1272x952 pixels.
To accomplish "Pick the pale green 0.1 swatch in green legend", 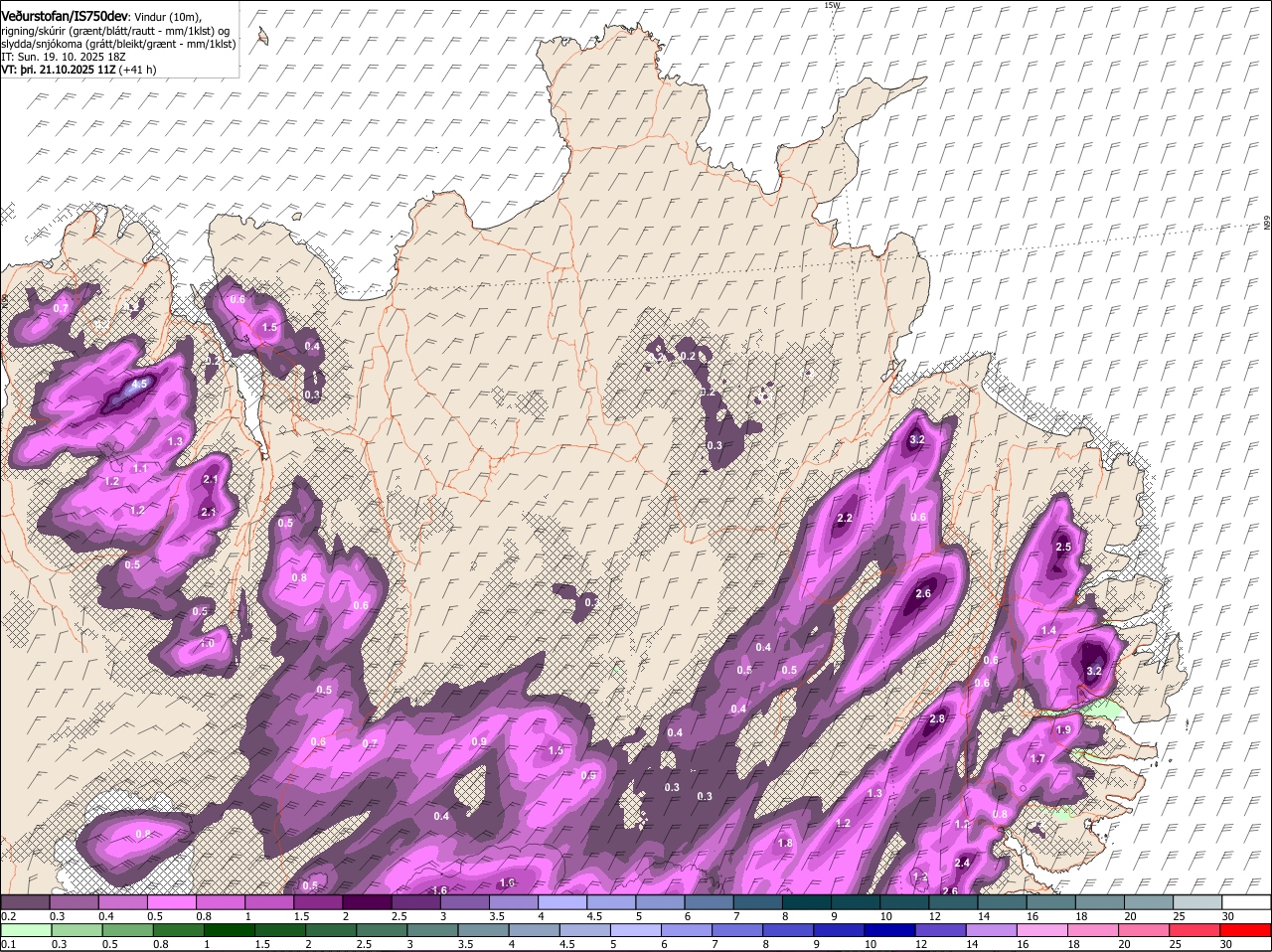I will 26,930.
